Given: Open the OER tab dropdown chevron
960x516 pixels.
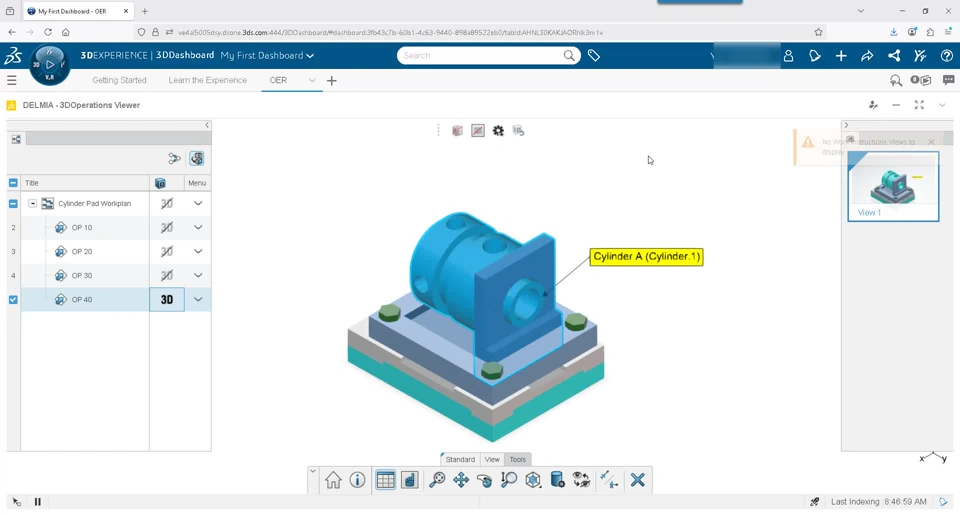Looking at the screenshot, I should 312,81.
